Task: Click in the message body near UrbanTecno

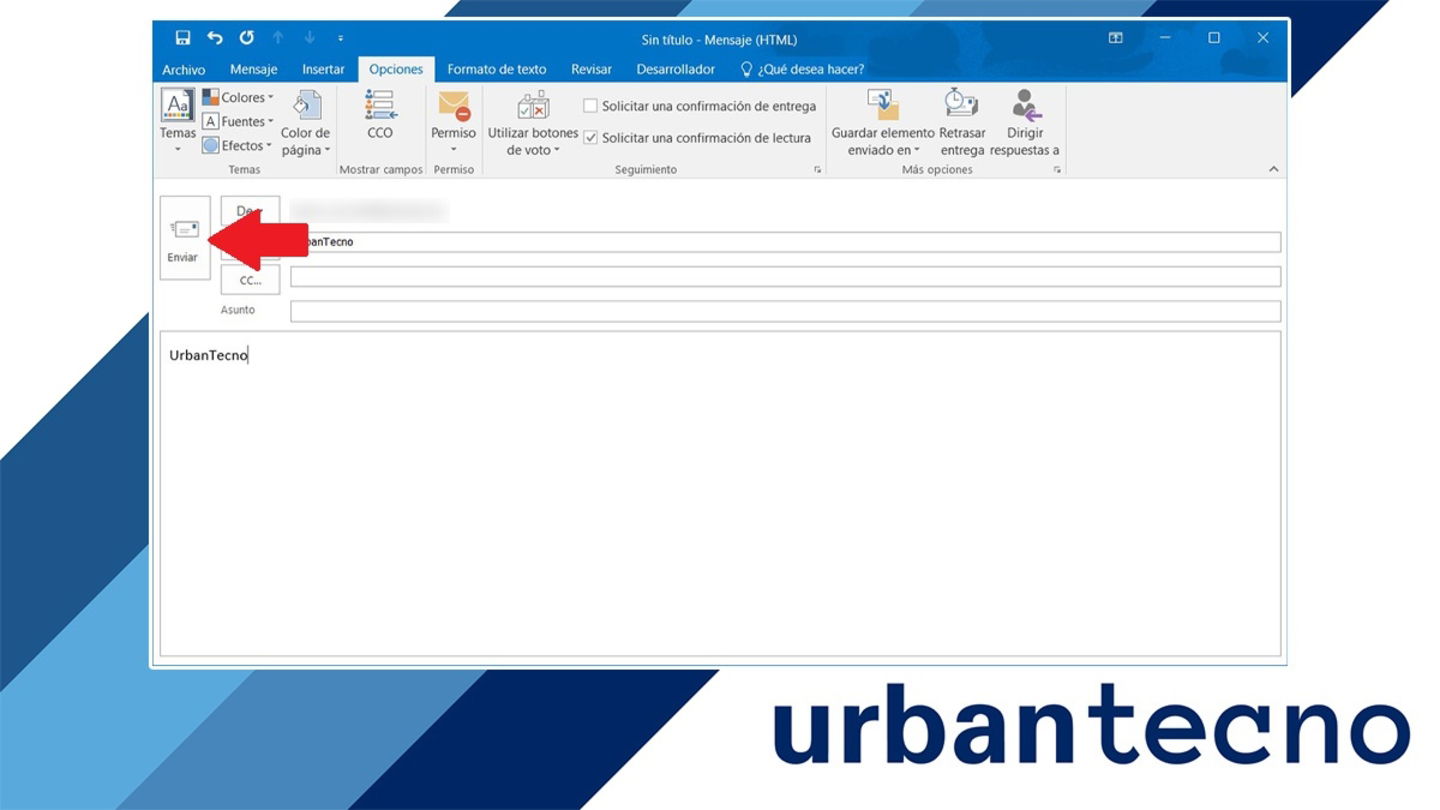Action: tap(720, 493)
